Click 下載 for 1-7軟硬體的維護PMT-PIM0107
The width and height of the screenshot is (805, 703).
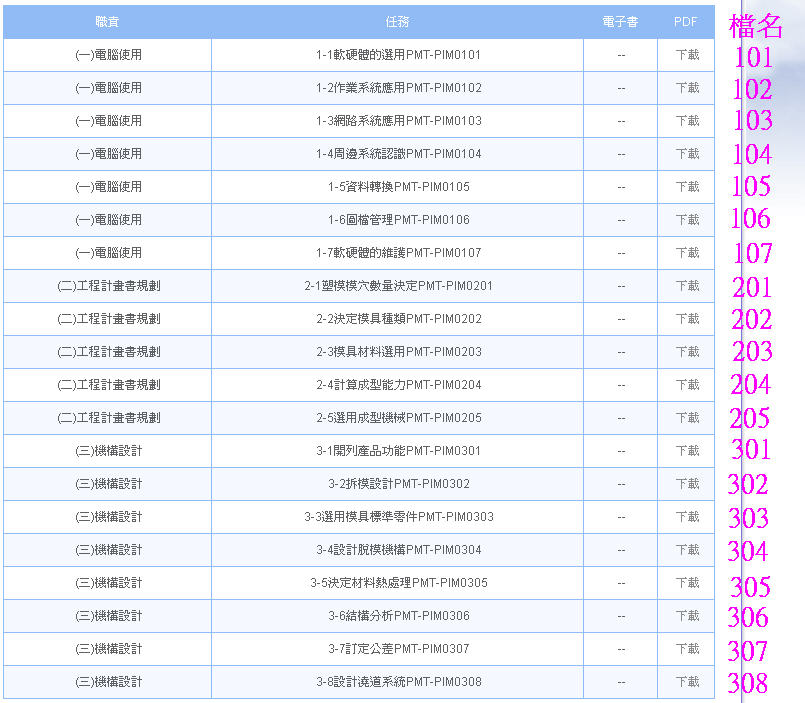687,253
